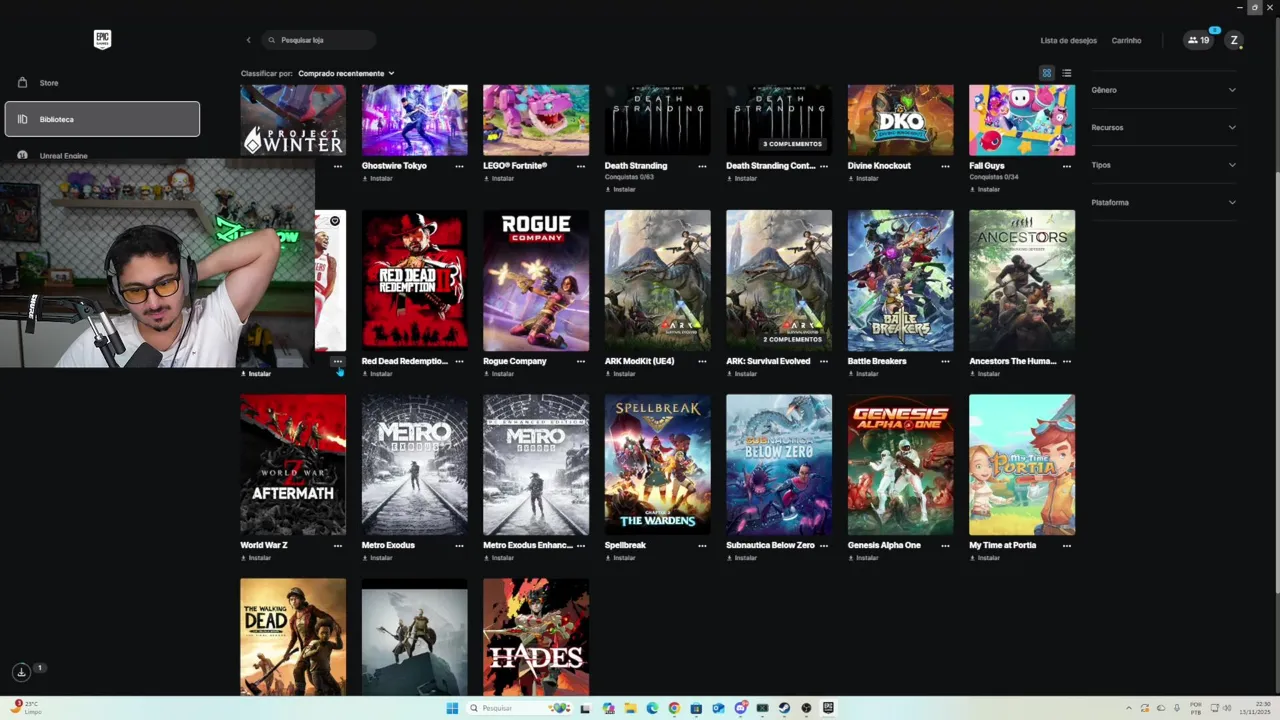Open Battle Breakers options menu
The height and width of the screenshot is (720, 1280).
[x=945, y=361]
